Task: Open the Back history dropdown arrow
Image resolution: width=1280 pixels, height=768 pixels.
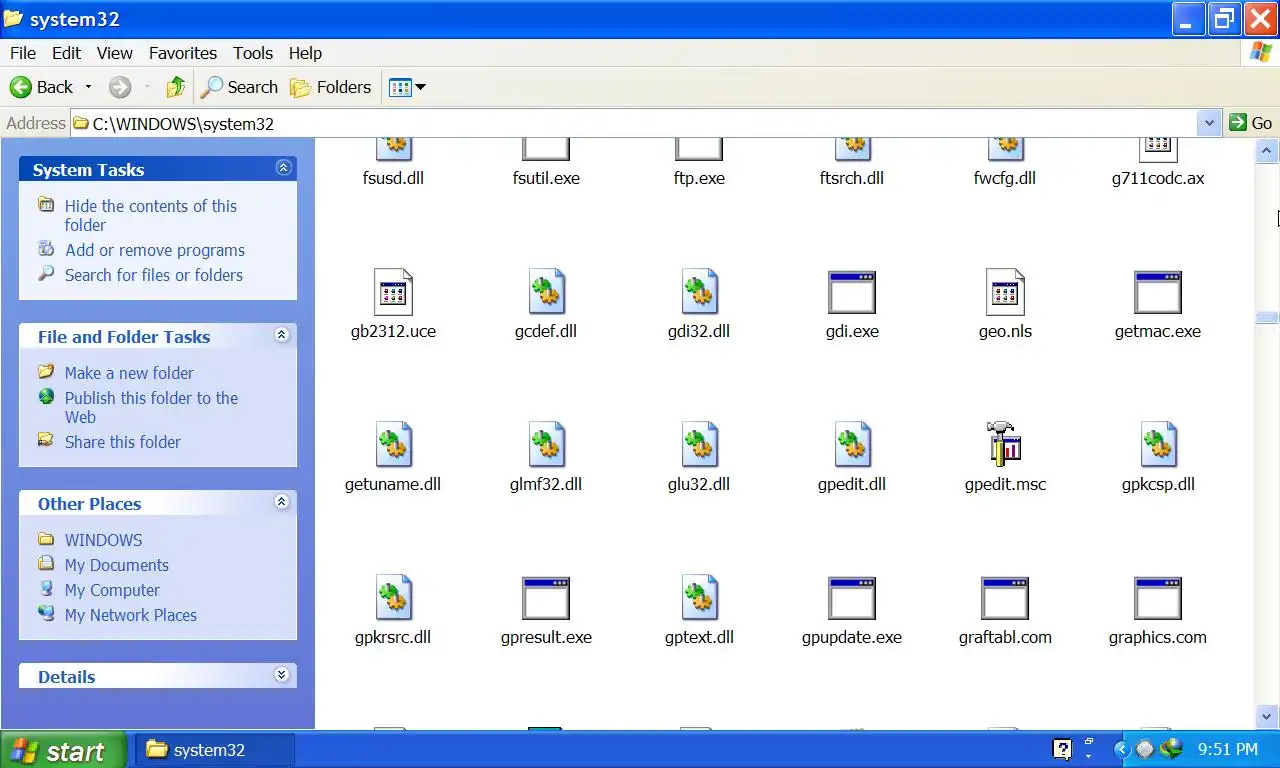Action: (x=88, y=87)
